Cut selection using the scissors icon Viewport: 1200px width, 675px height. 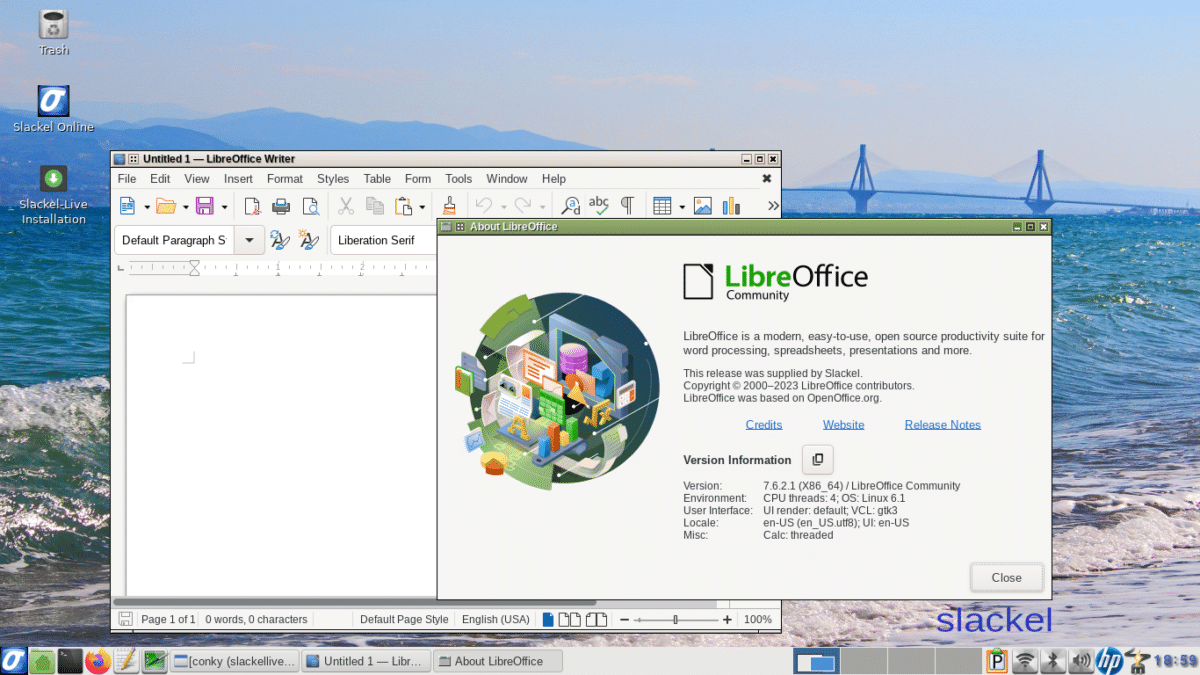point(345,206)
